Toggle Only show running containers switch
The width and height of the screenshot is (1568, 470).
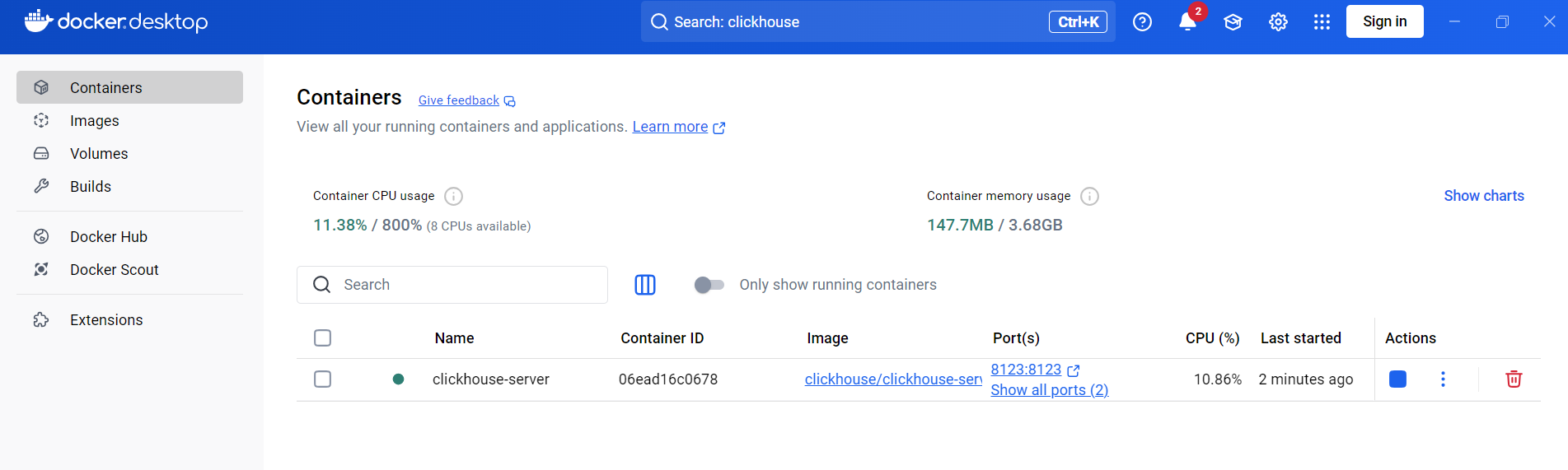click(709, 285)
